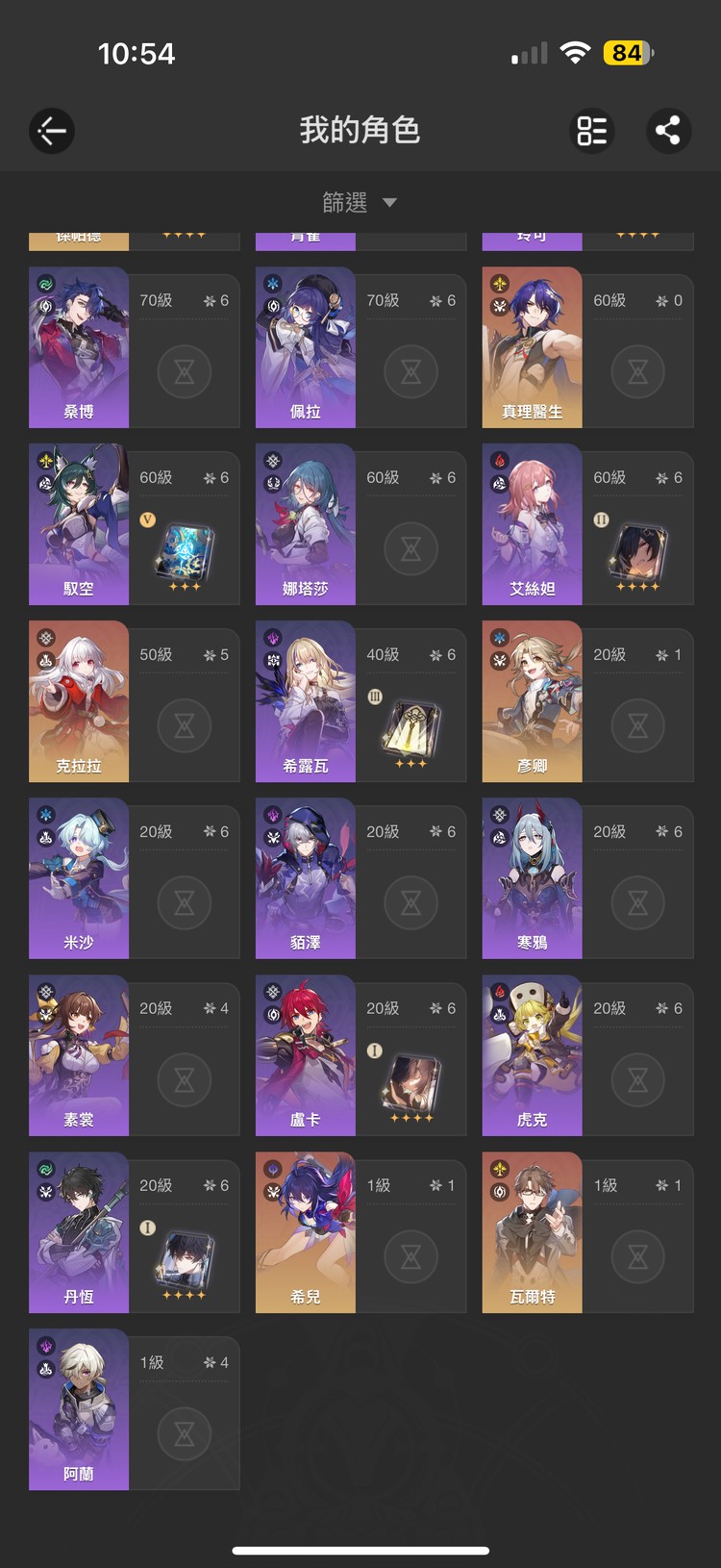
Task: Select 佩拉 character card
Action: [x=361, y=347]
